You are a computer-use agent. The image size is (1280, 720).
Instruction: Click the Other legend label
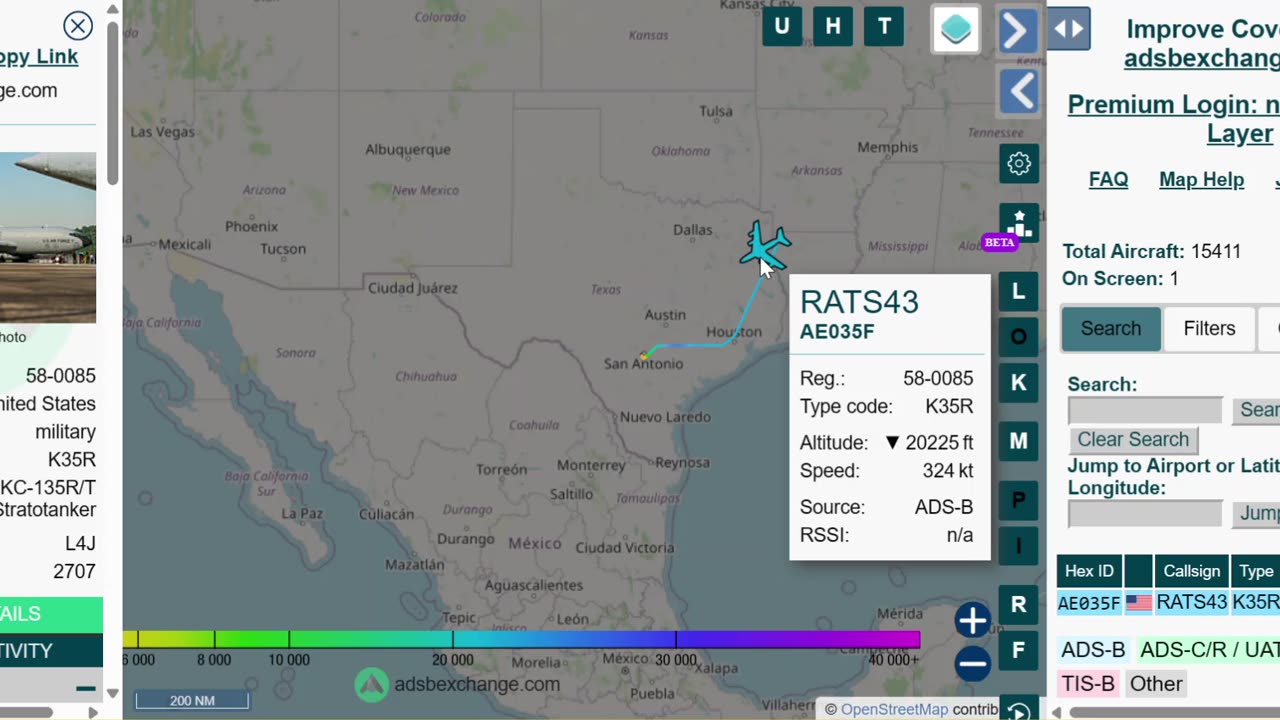(x=1156, y=684)
